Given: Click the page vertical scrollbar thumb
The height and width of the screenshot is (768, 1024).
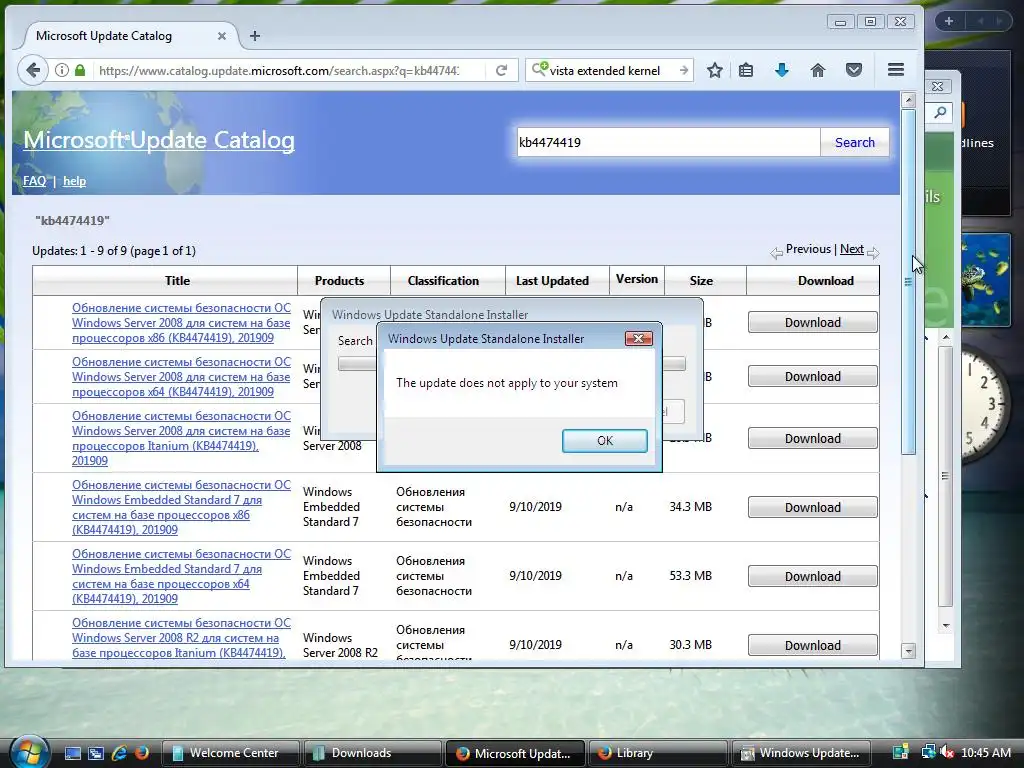Looking at the screenshot, I should [908, 281].
